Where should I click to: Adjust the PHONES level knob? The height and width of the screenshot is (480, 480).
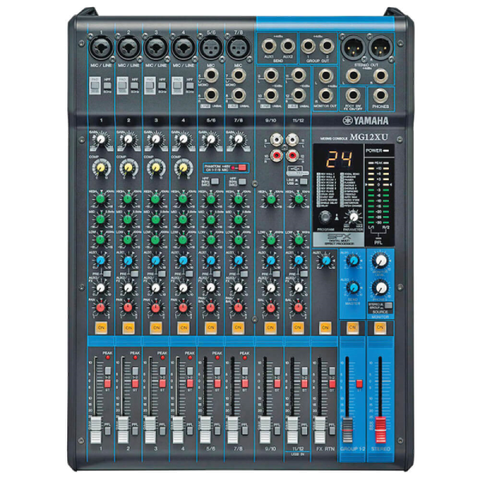[x=380, y=287]
